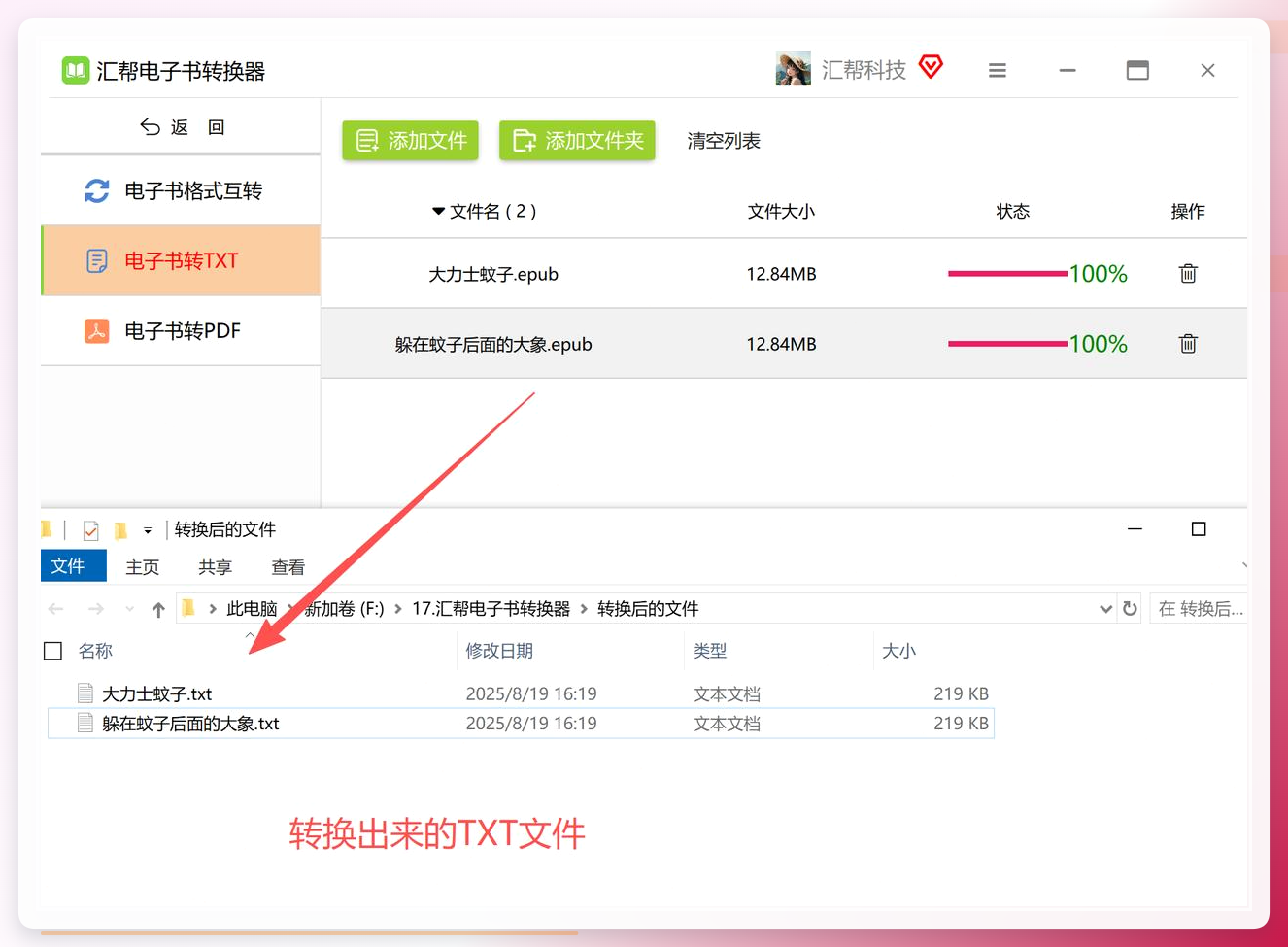Go up one folder level in Explorer
The height and width of the screenshot is (947, 1288).
pyautogui.click(x=158, y=609)
